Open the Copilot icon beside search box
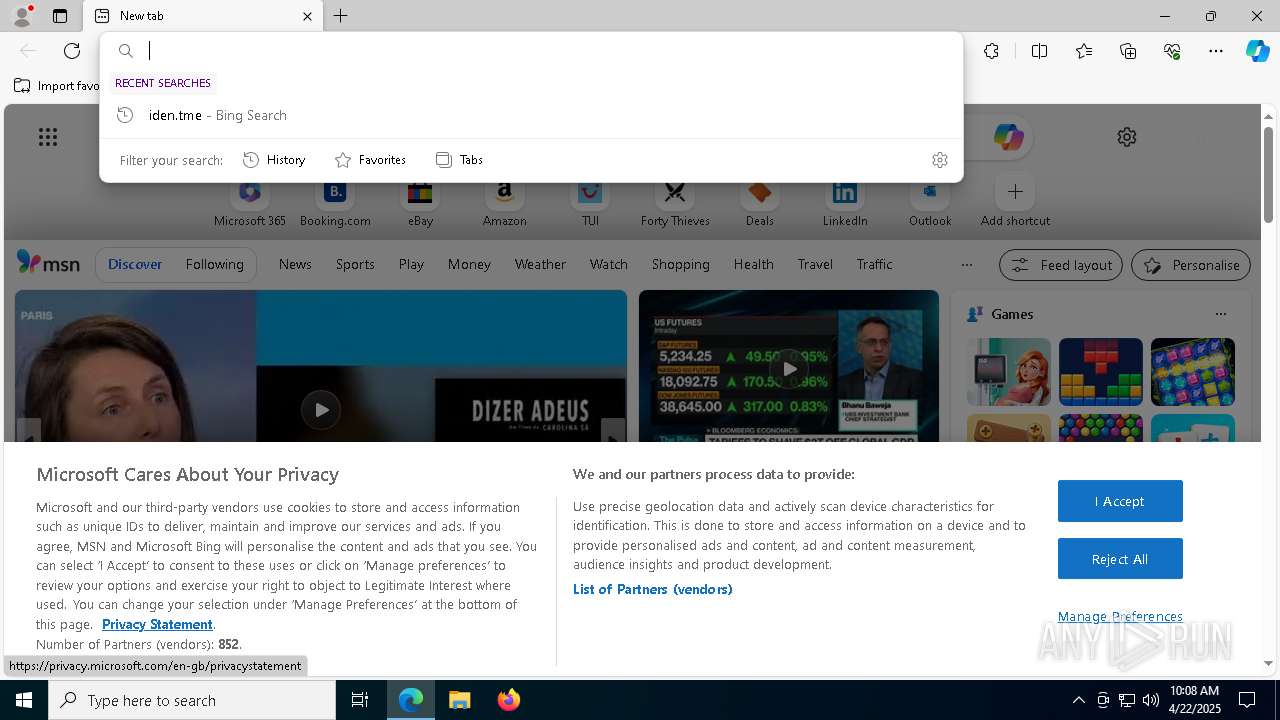The image size is (1280, 720). point(1008,137)
